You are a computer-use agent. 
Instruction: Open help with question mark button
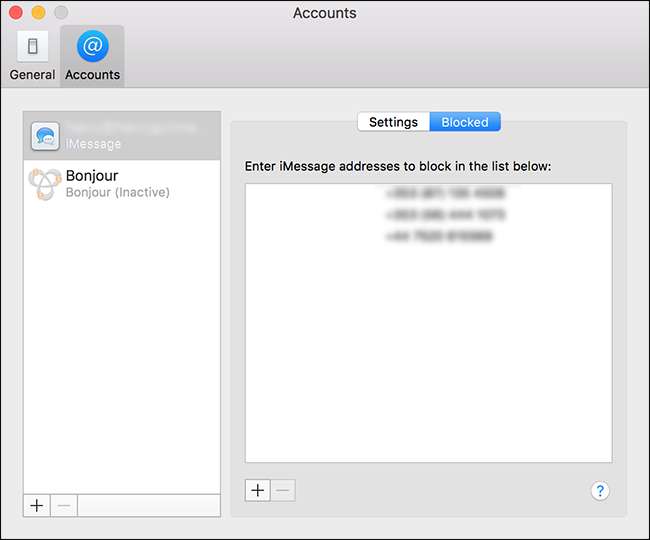[x=600, y=491]
